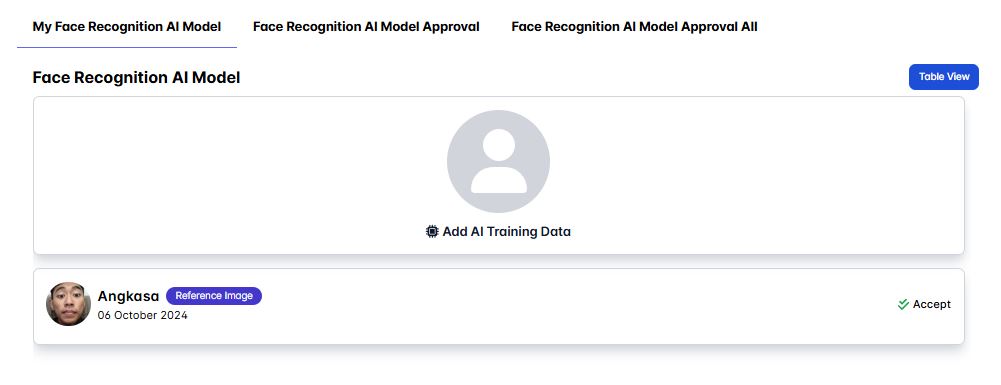
Task: Click the Add AI Training Data label
Action: pyautogui.click(x=506, y=231)
